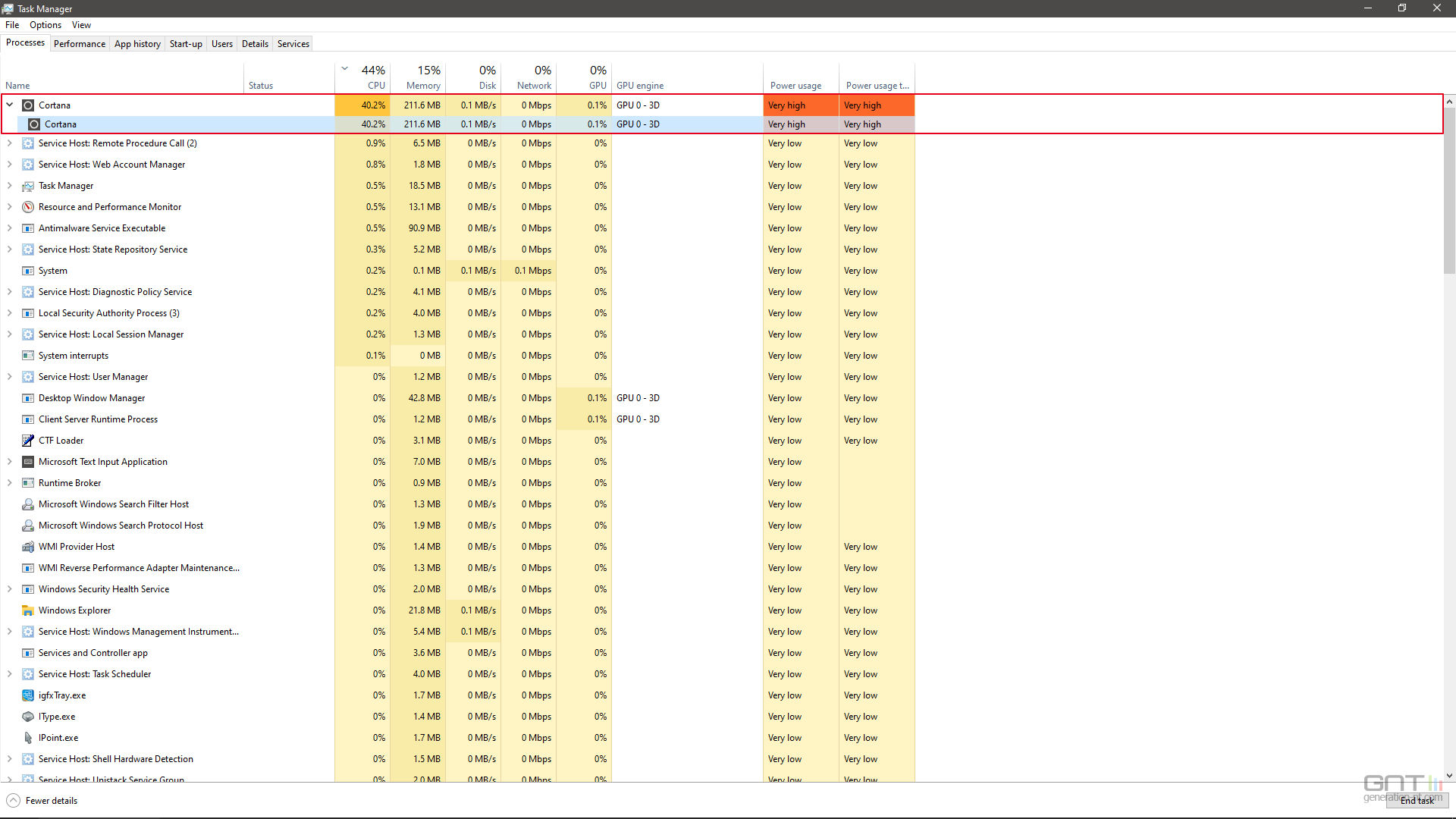The height and width of the screenshot is (819, 1456).
Task: Click the Fewer details arrow icon
Action: coord(14,801)
